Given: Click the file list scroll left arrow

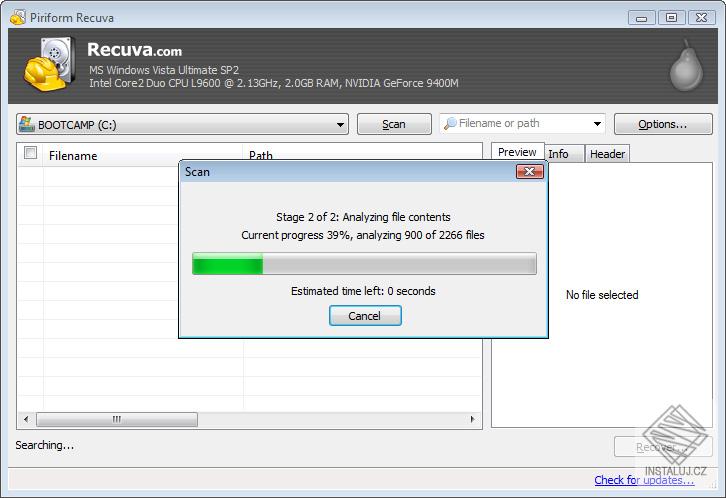Looking at the screenshot, I should coord(26,419).
